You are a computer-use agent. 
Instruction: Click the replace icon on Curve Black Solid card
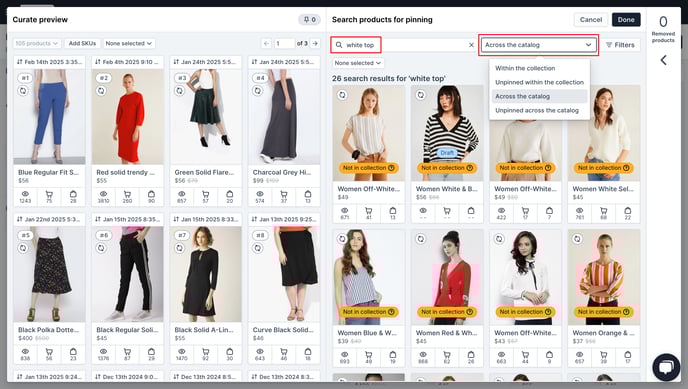tap(258, 248)
